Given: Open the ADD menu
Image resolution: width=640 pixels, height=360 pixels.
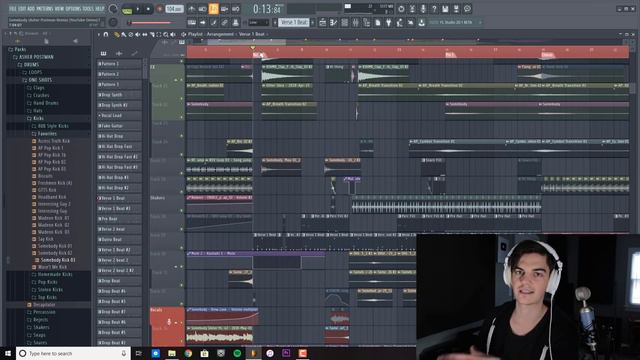Looking at the screenshot, I should [x=31, y=9].
